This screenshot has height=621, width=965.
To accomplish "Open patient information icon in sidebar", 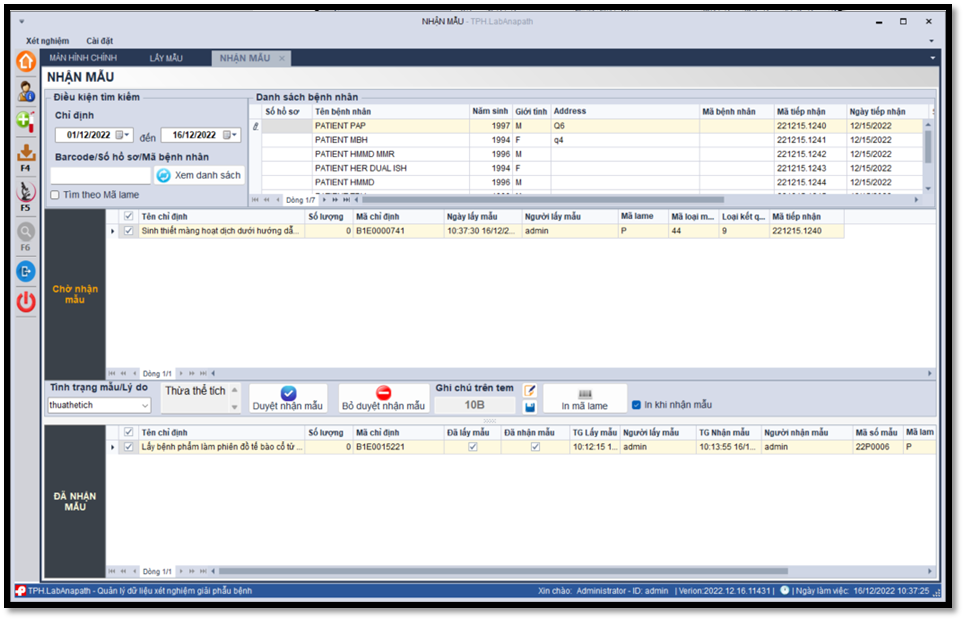I will 26,92.
